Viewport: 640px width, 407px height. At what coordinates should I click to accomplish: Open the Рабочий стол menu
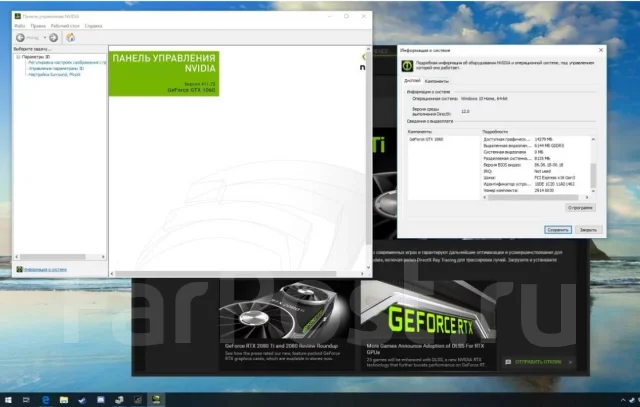pyautogui.click(x=65, y=26)
